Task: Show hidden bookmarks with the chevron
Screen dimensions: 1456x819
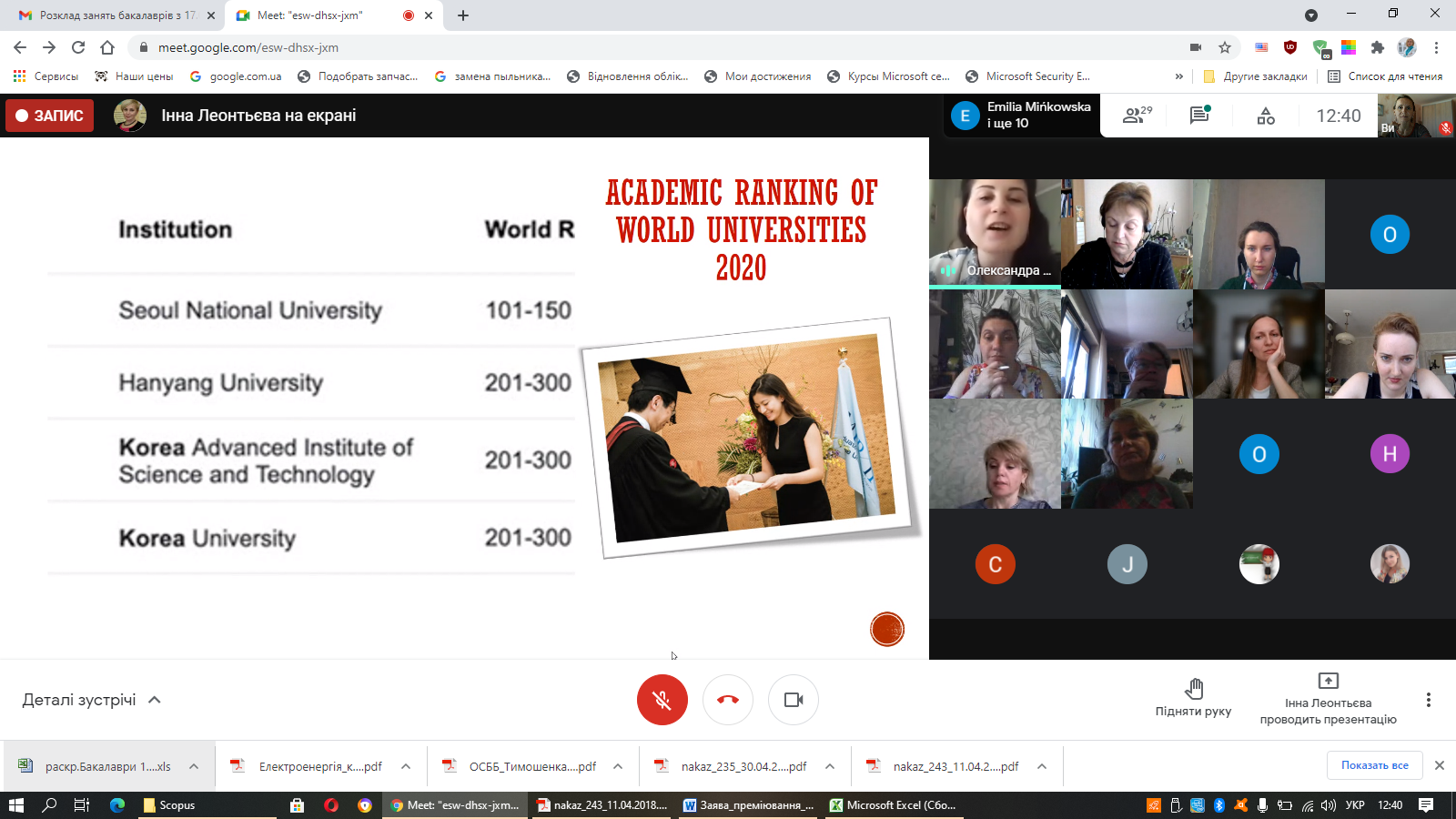Action: [x=1179, y=76]
